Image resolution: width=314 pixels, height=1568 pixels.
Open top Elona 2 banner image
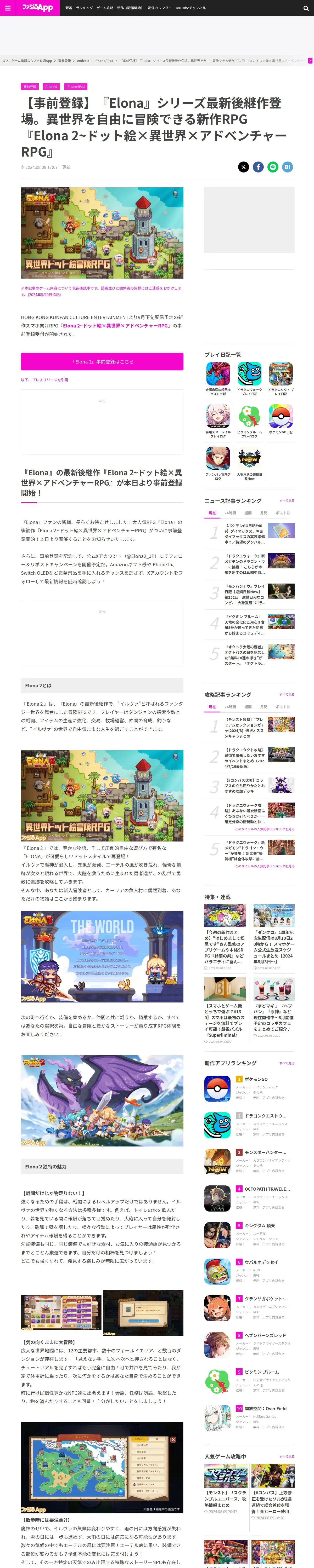tap(102, 233)
